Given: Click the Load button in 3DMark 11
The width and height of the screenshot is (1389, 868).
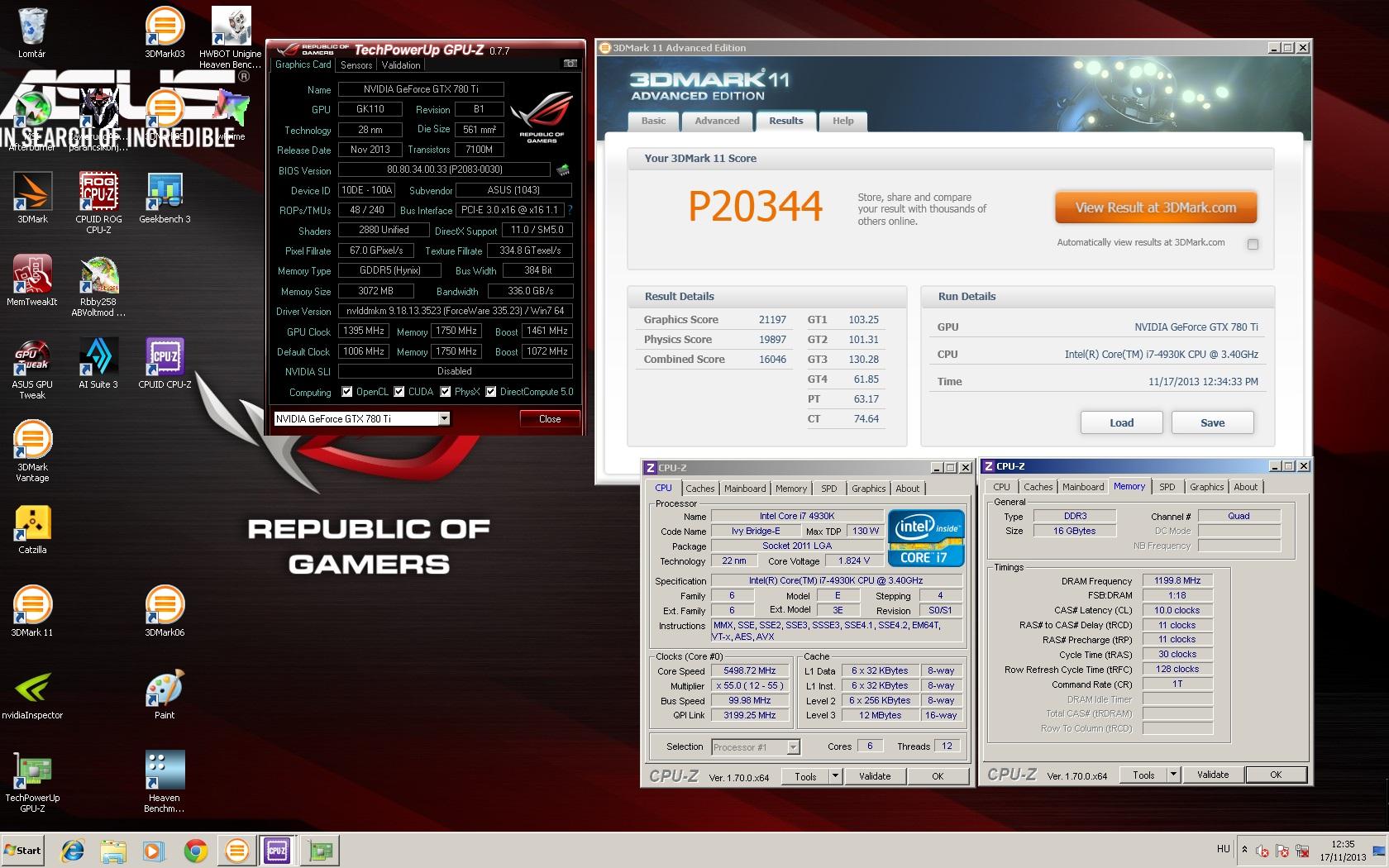Looking at the screenshot, I should click(1121, 422).
